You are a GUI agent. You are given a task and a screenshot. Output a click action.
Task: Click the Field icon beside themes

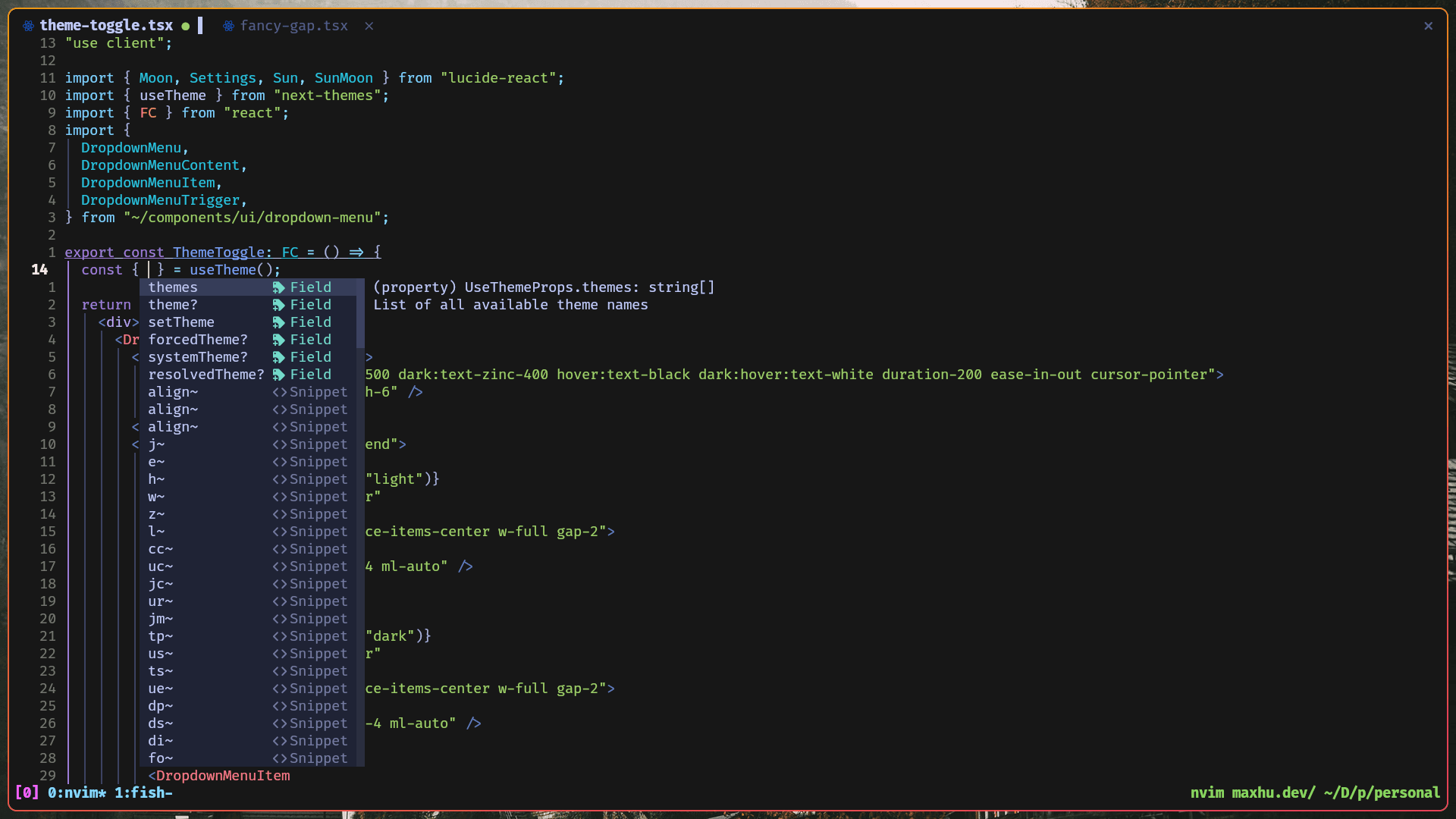pos(279,287)
